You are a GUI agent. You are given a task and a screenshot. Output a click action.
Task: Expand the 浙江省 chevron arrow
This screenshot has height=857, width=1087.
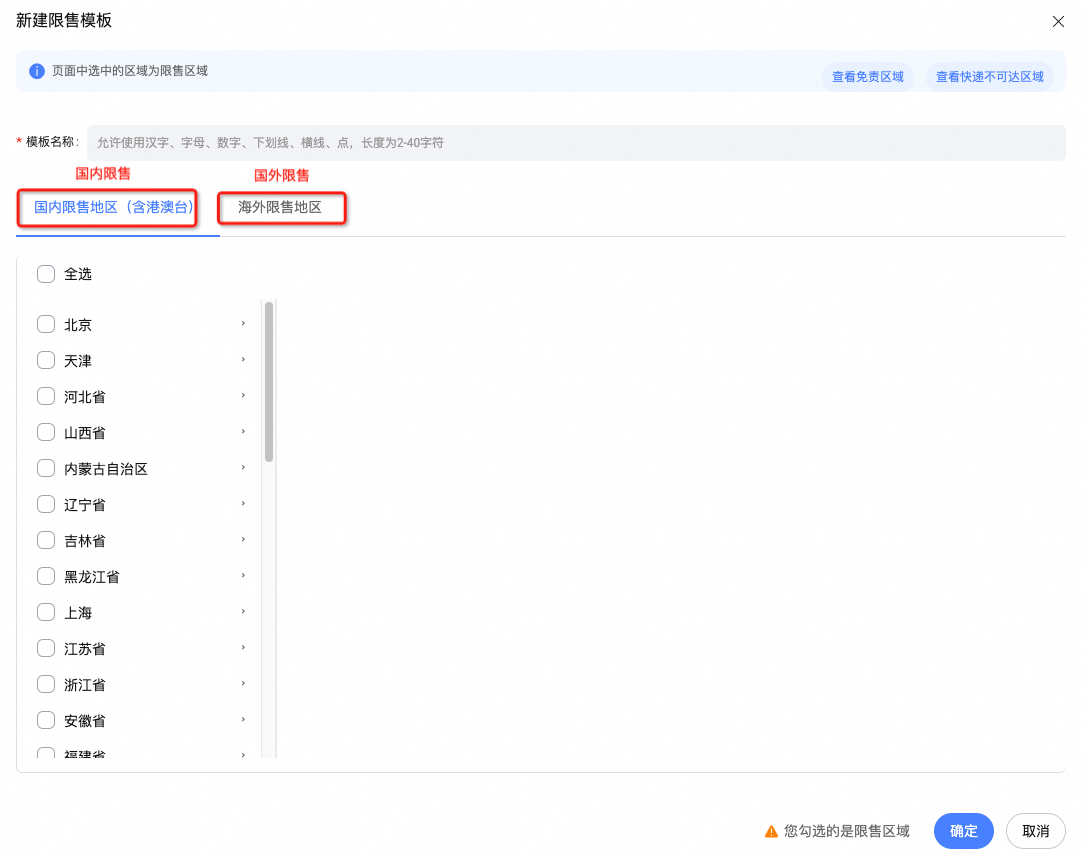click(x=243, y=684)
